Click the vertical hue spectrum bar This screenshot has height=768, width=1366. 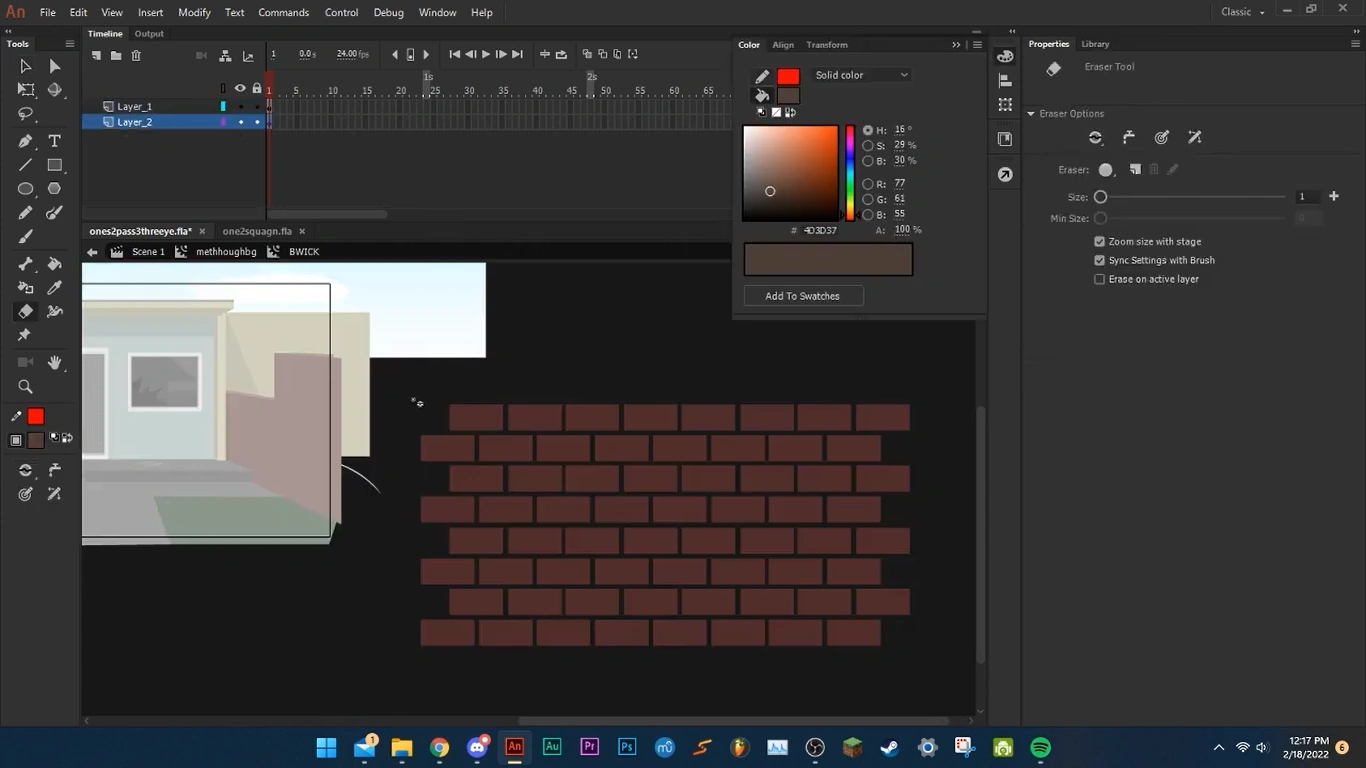(x=850, y=172)
